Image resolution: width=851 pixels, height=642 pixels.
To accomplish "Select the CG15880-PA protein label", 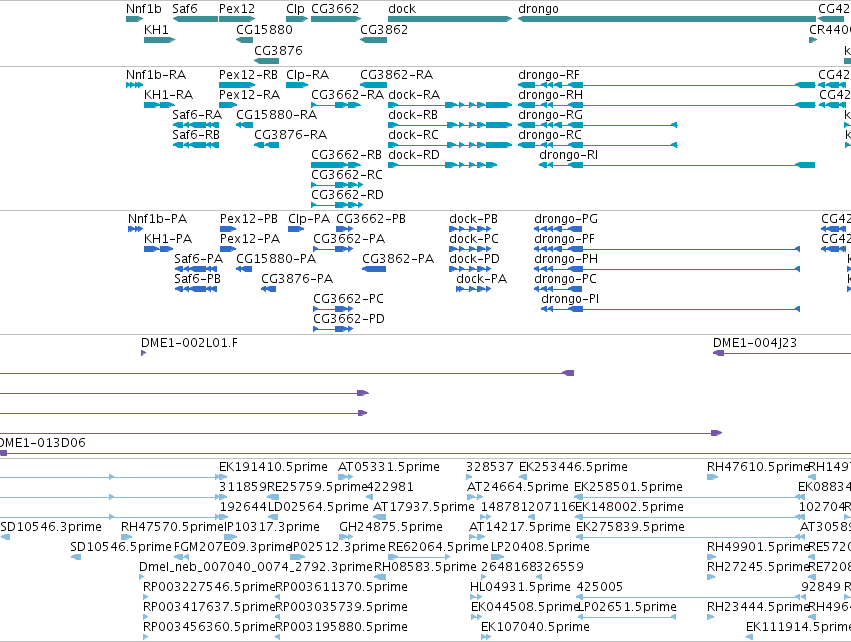I will coord(276,259).
